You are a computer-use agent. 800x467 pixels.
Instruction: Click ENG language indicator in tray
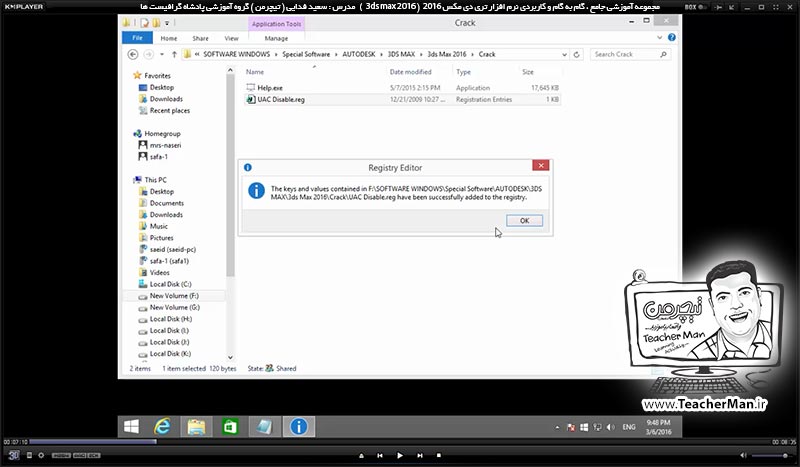click(629, 427)
